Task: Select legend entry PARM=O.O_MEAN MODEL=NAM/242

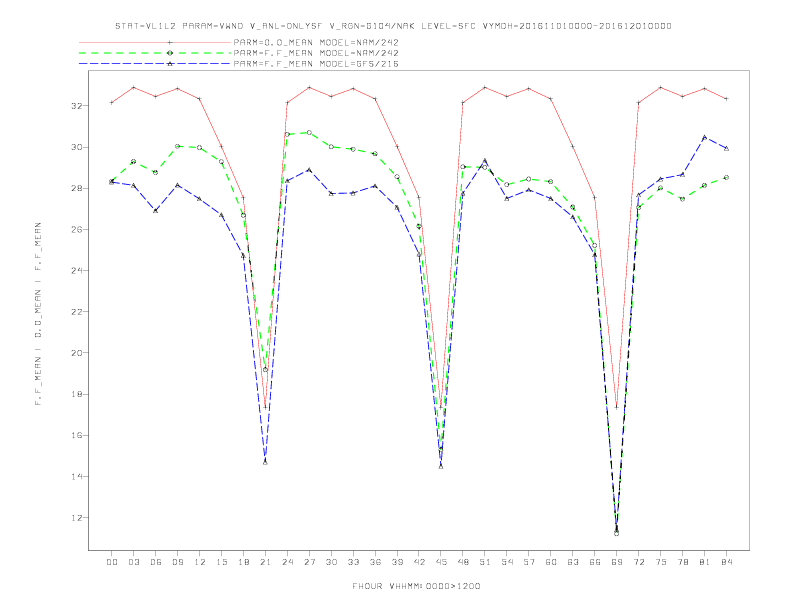Action: pos(316,42)
